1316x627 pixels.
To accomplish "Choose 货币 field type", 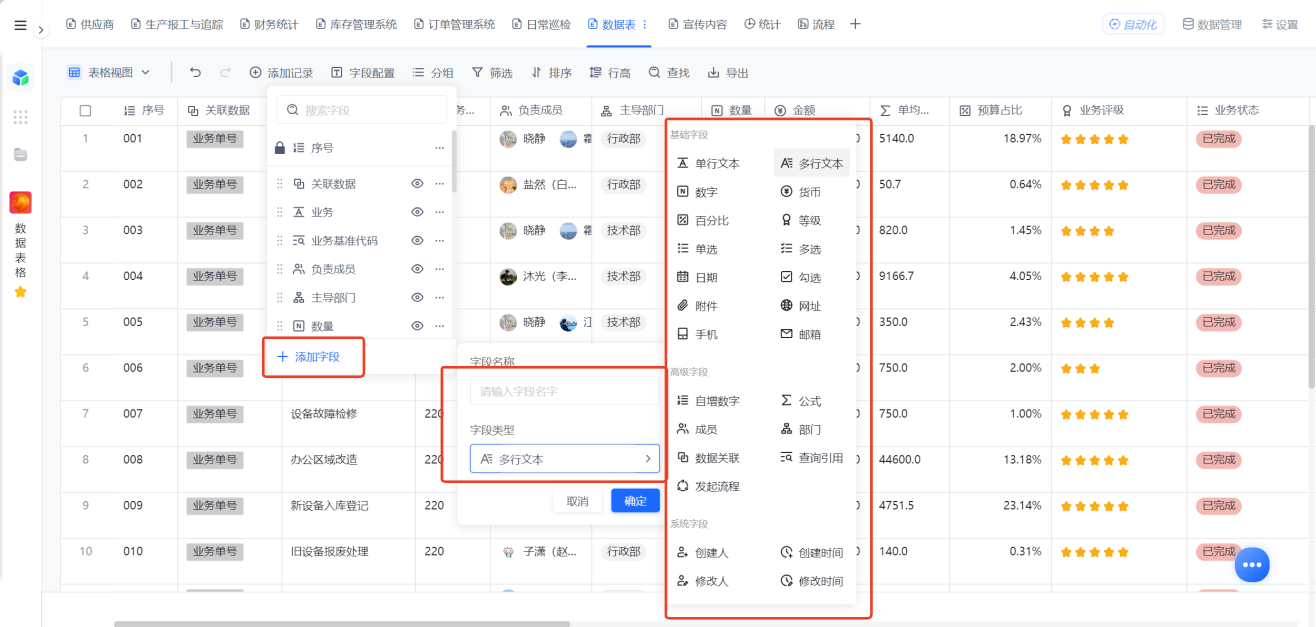I will (x=801, y=192).
